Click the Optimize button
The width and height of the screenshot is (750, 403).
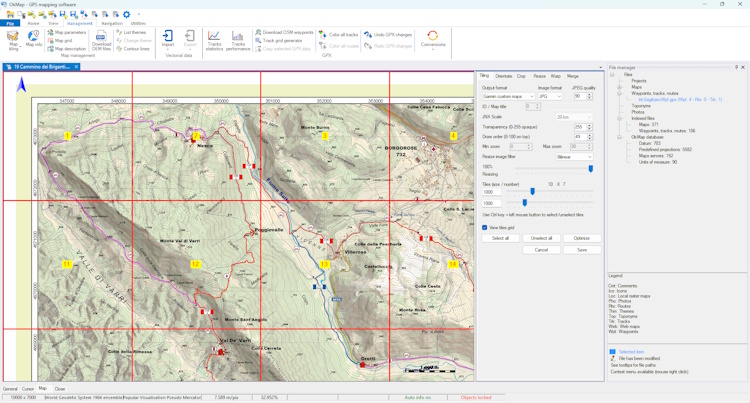click(x=582, y=238)
